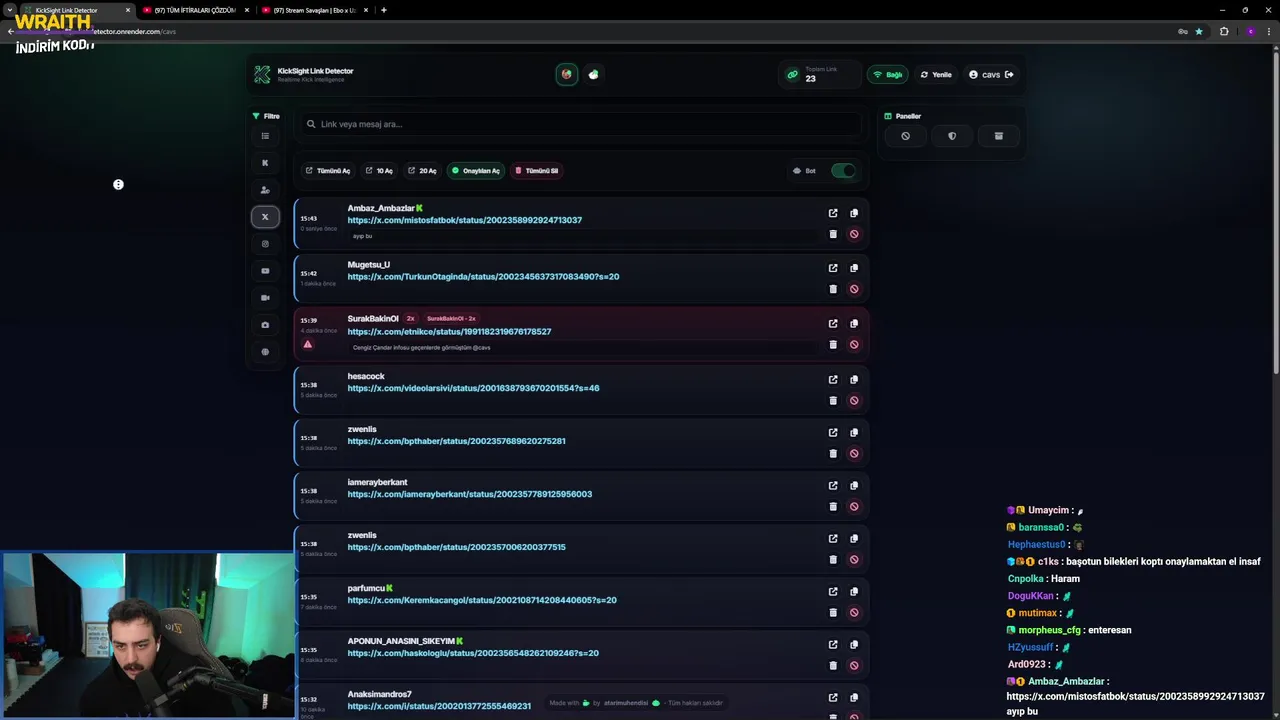This screenshot has width=1280, height=720.
Task: Delete the Mugetsu_U entry
Action: click(x=833, y=289)
